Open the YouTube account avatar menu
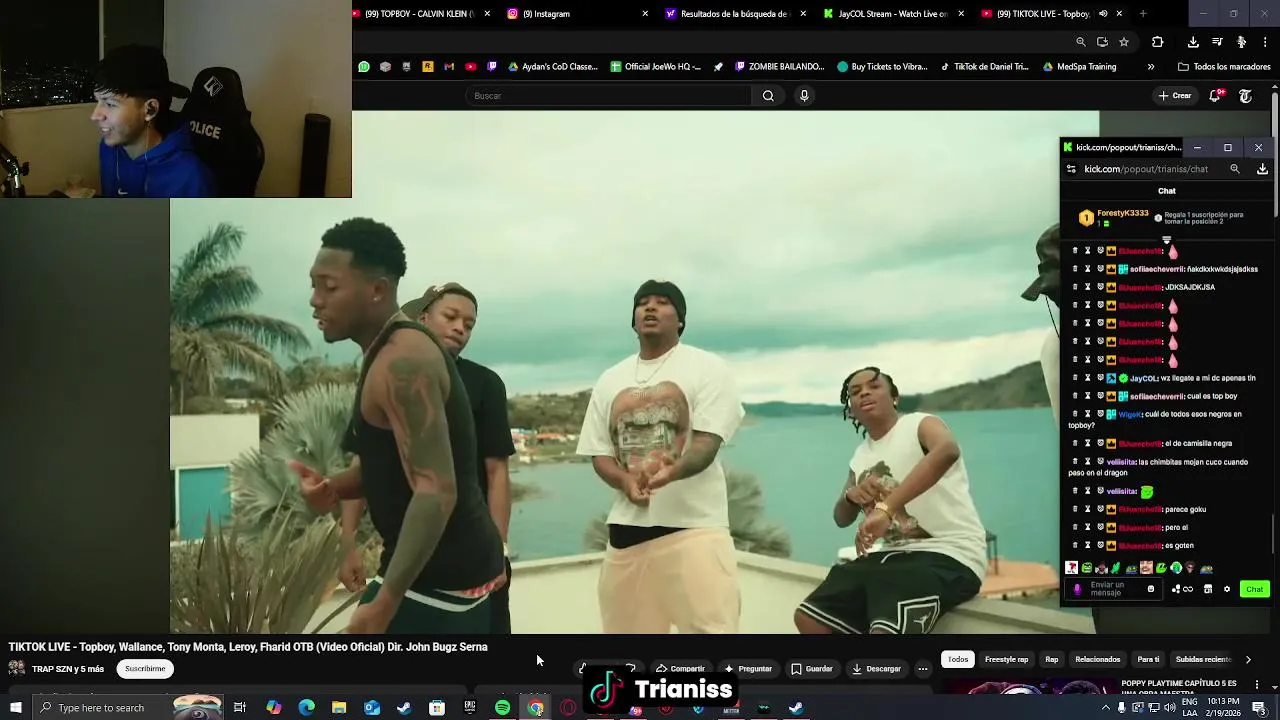Image resolution: width=1280 pixels, height=720 pixels. point(1245,96)
